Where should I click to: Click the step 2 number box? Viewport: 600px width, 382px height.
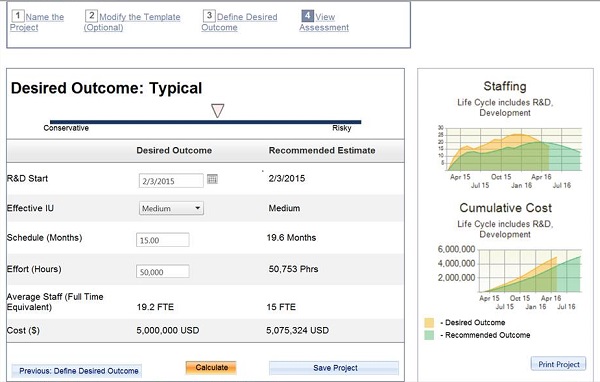pyautogui.click(x=91, y=16)
